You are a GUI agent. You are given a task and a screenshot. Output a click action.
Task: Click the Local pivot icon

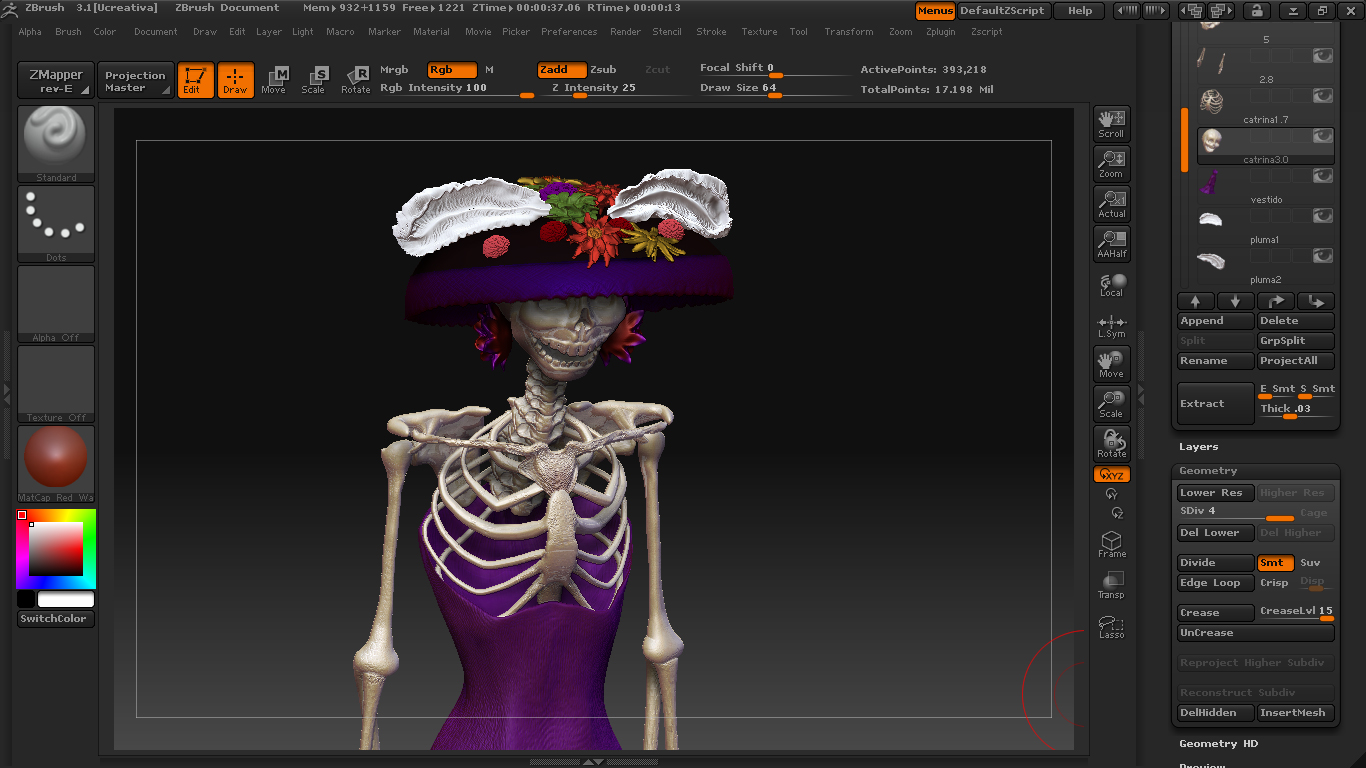click(1111, 285)
